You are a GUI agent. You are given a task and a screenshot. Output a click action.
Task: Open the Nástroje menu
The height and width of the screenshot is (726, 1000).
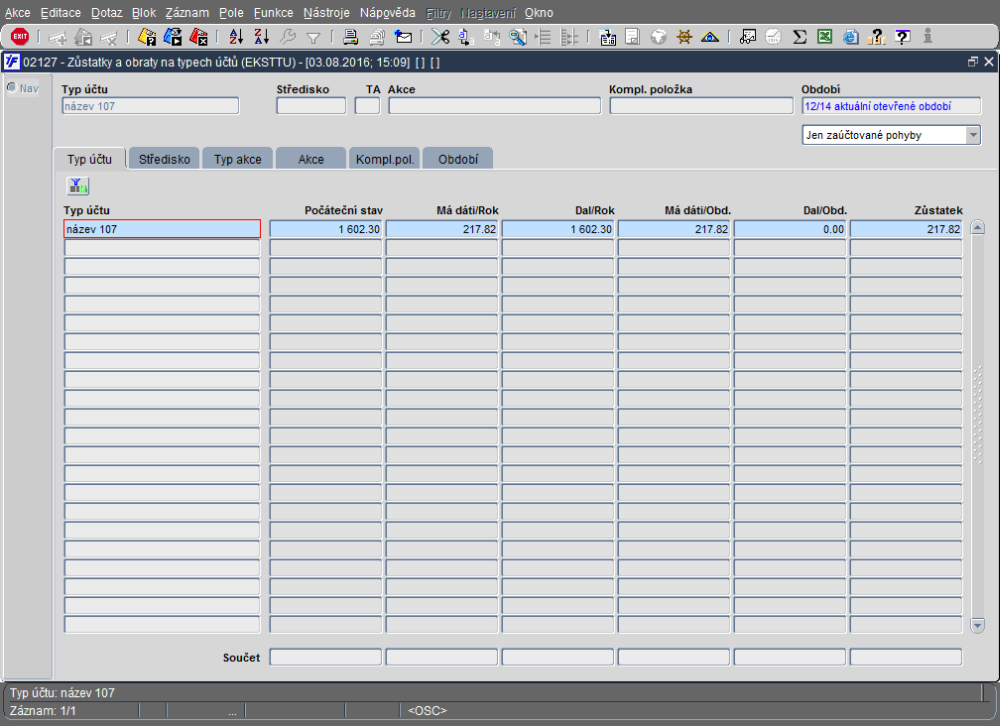[x=327, y=13]
